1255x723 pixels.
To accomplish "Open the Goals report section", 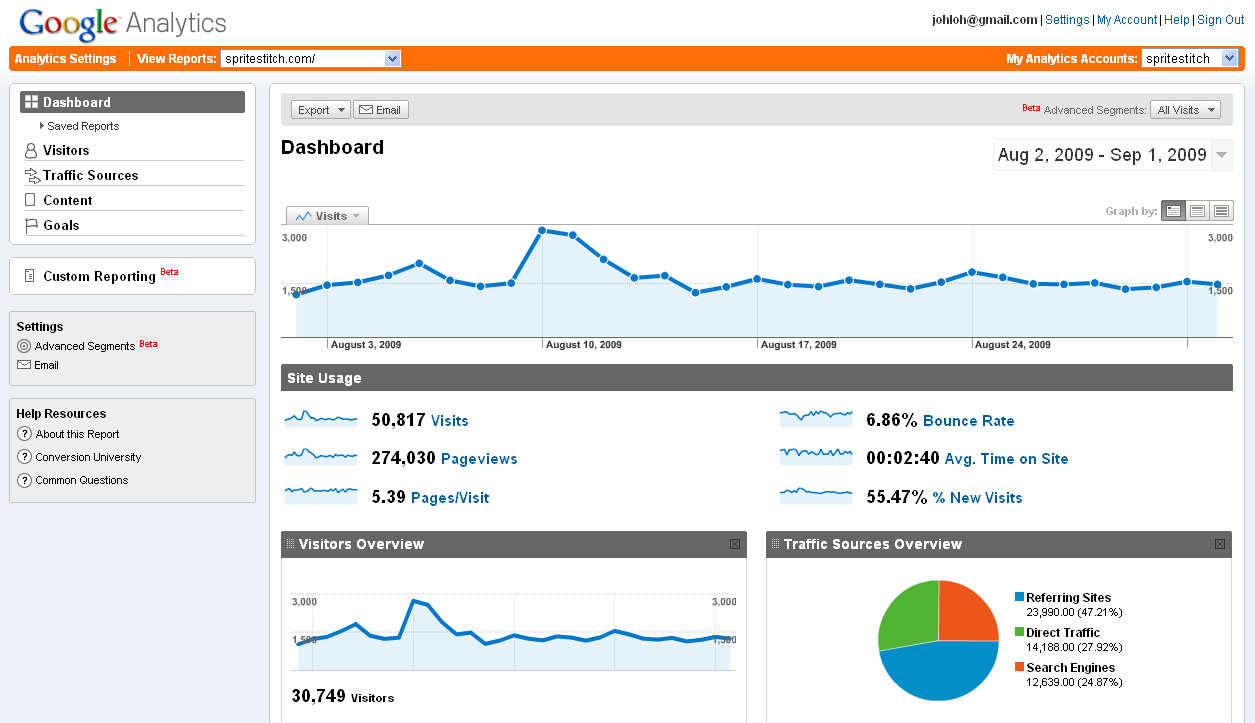I will coord(61,225).
